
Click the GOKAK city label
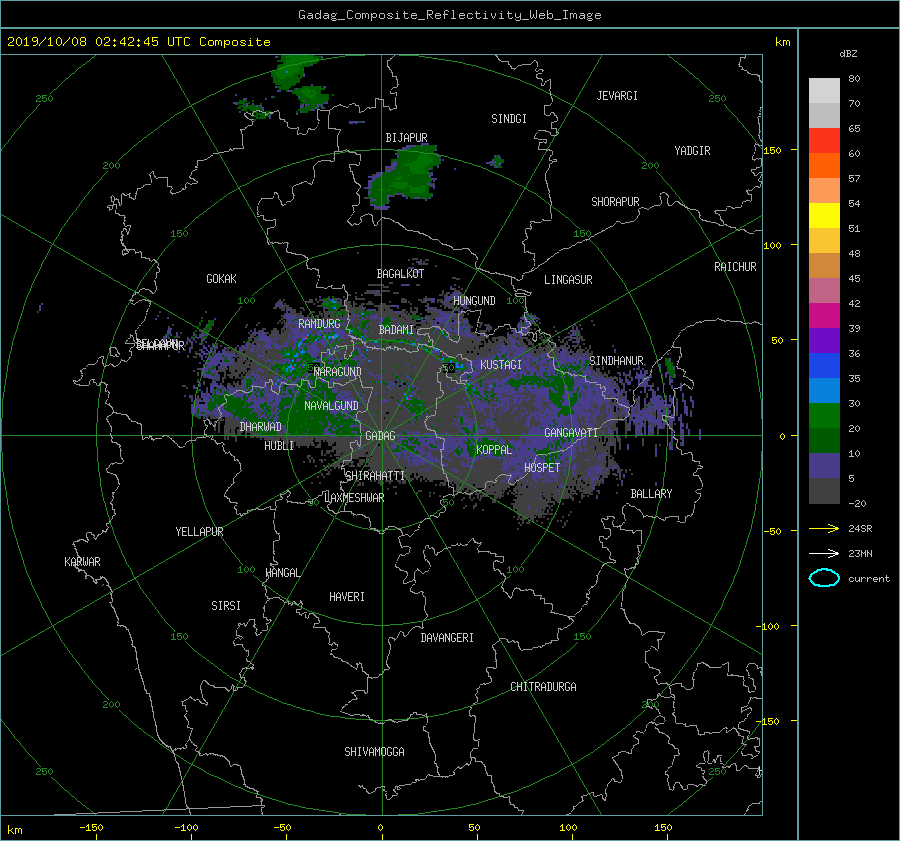[221, 278]
